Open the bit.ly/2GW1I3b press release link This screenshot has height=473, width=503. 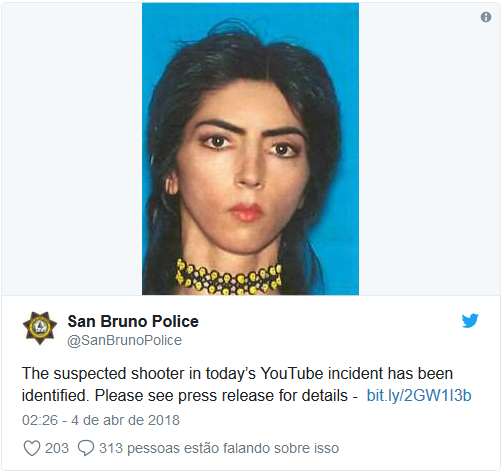[x=419, y=396]
